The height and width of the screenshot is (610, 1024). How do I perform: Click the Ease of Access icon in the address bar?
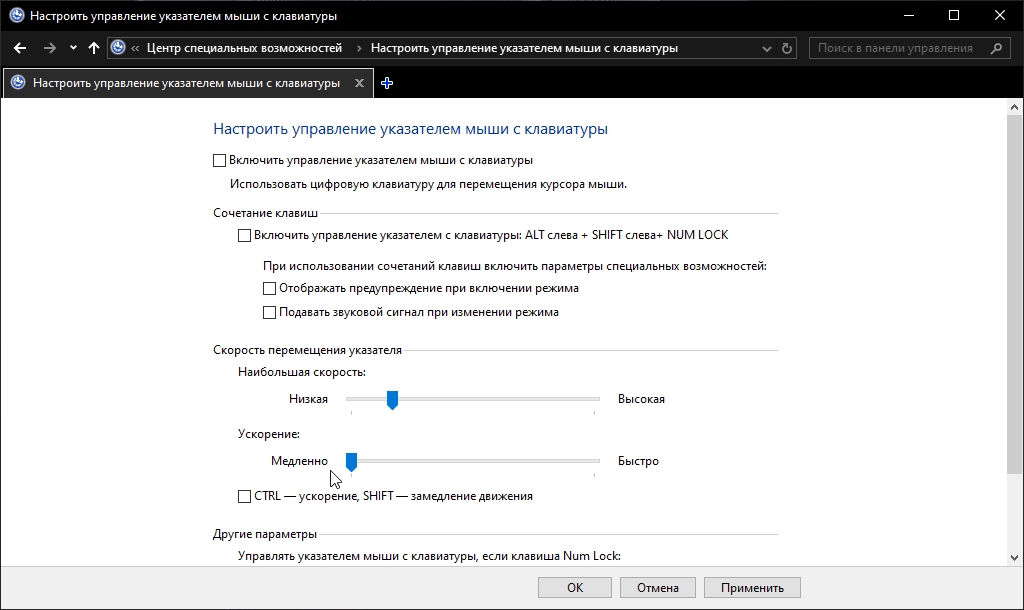point(119,48)
